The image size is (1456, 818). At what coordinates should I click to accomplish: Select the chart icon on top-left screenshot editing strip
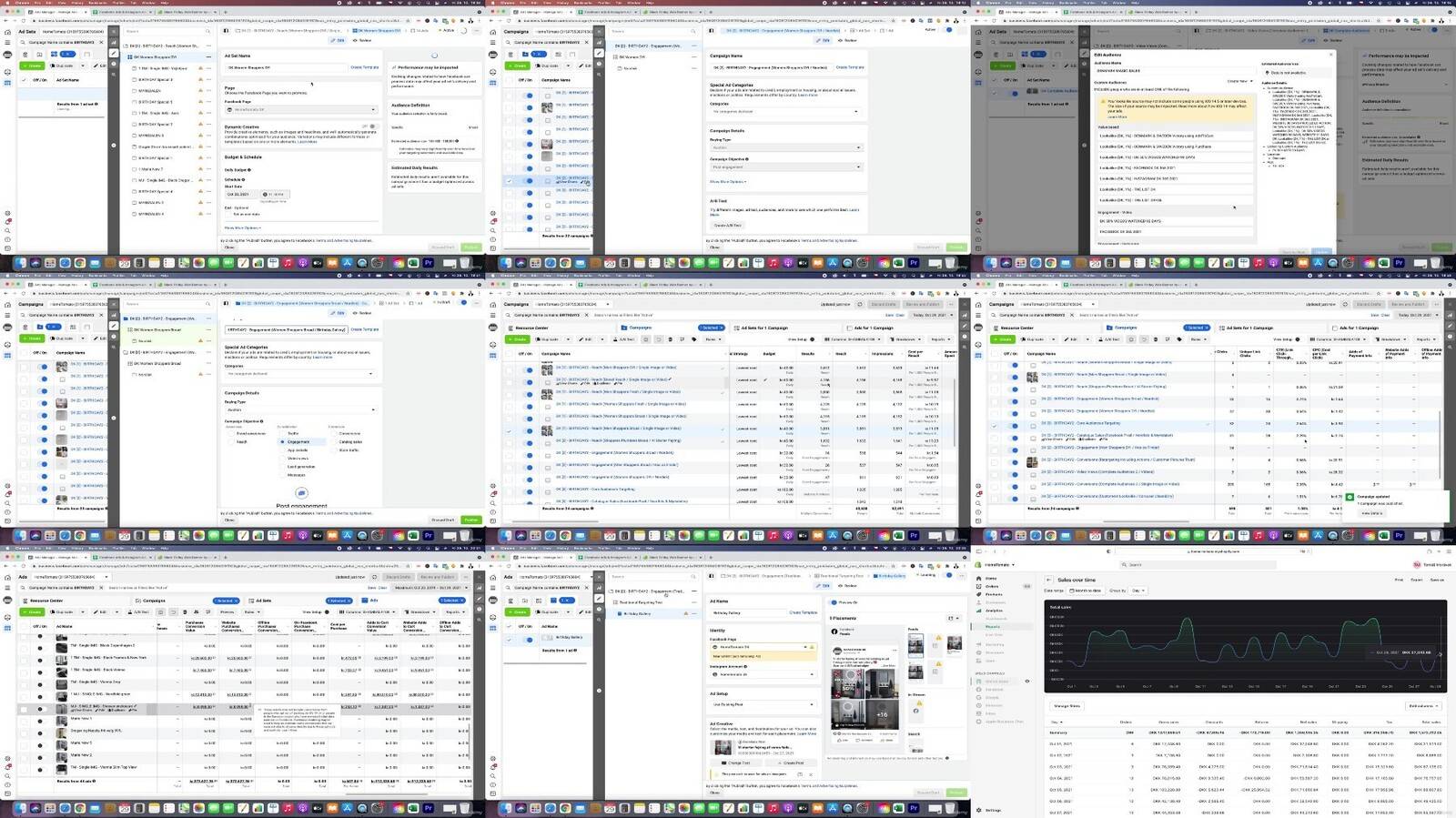click(x=114, y=43)
